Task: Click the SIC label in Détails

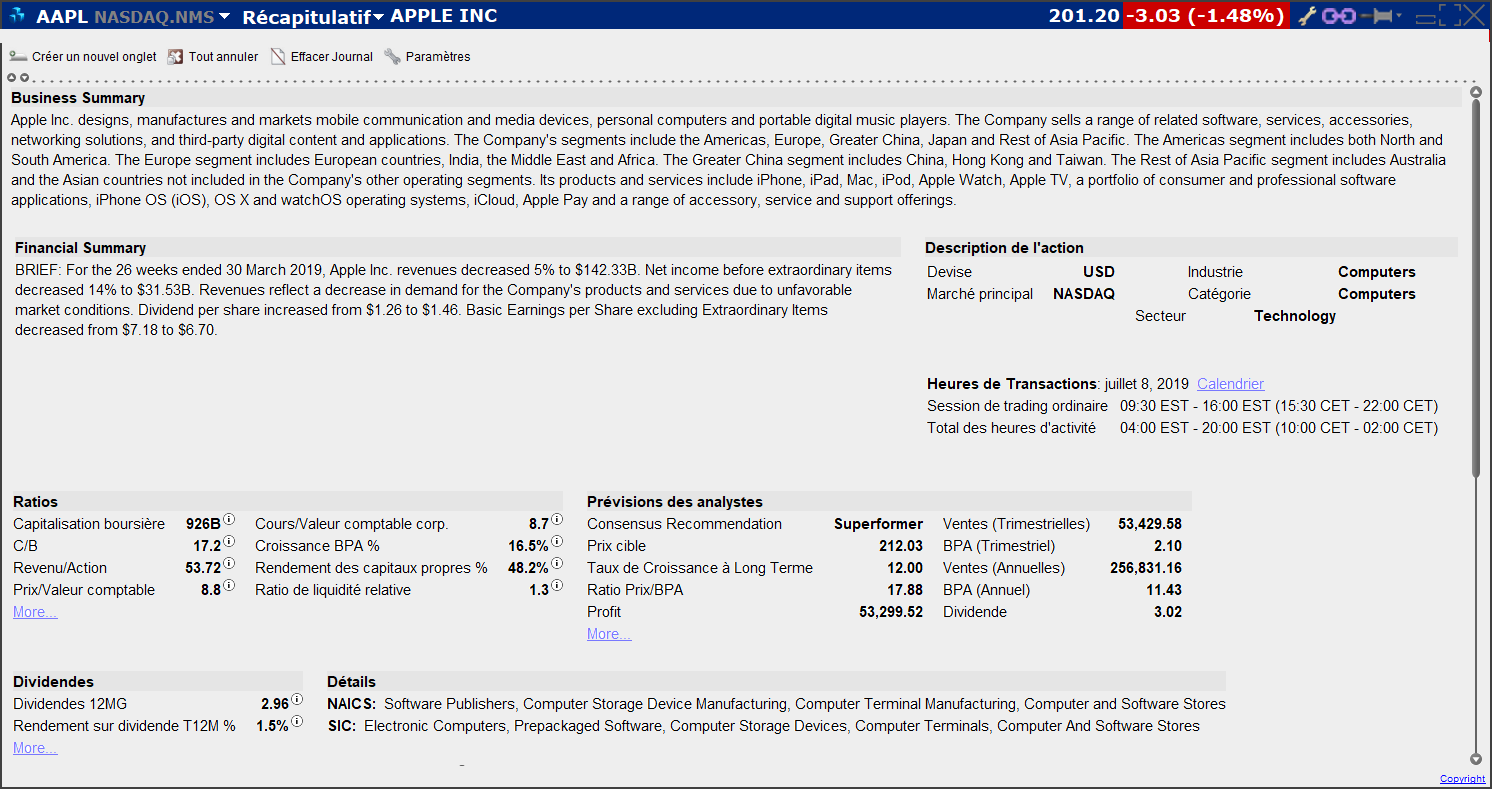Action: click(x=342, y=726)
